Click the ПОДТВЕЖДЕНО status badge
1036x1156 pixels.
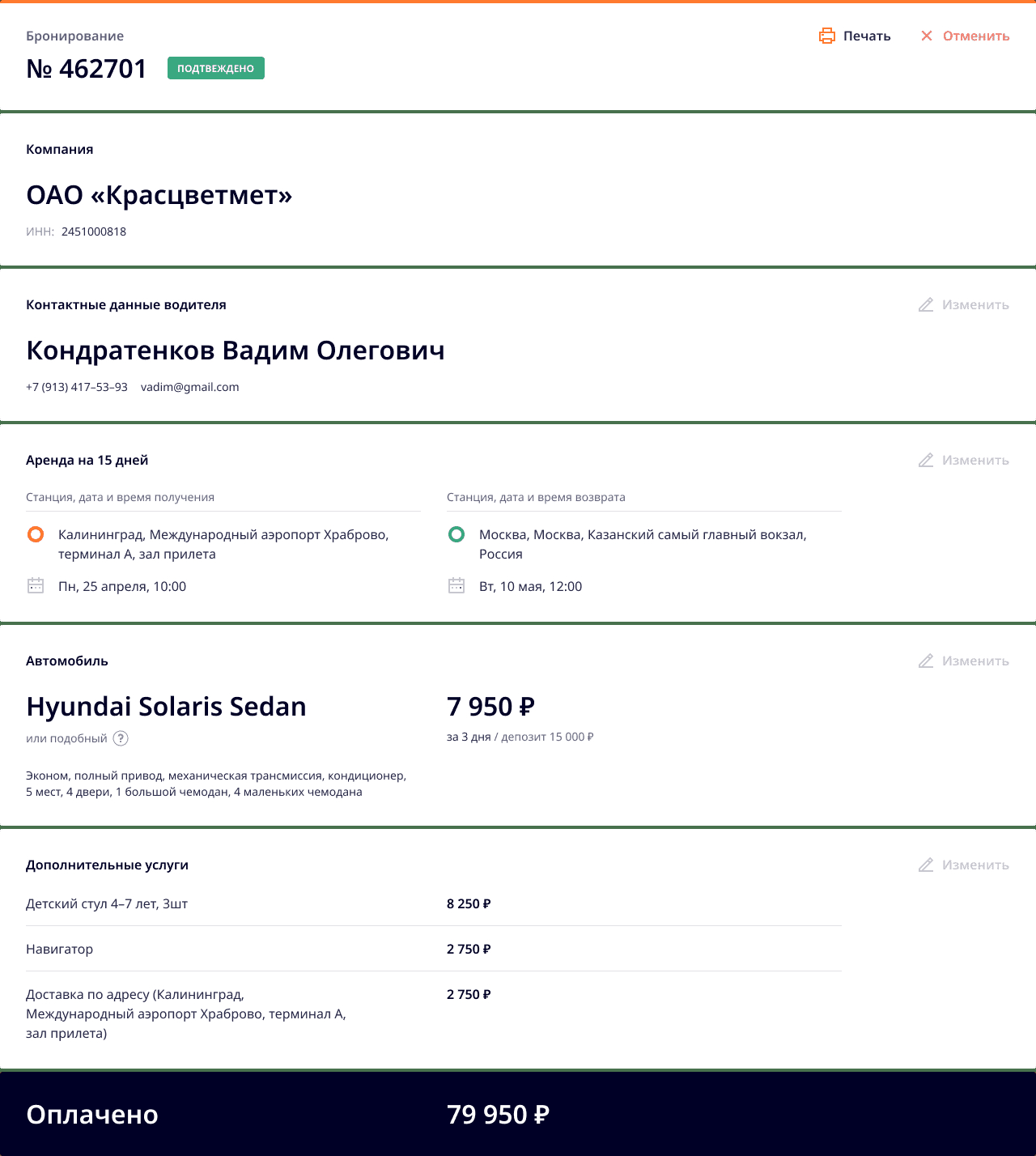(216, 69)
